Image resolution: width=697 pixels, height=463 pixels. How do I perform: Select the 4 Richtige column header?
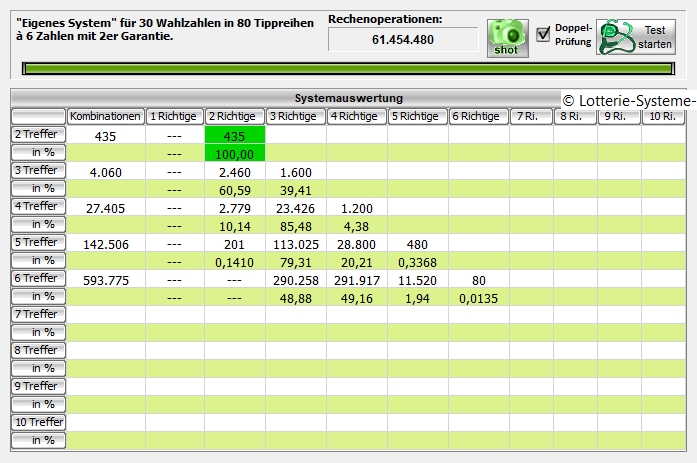click(x=357, y=116)
